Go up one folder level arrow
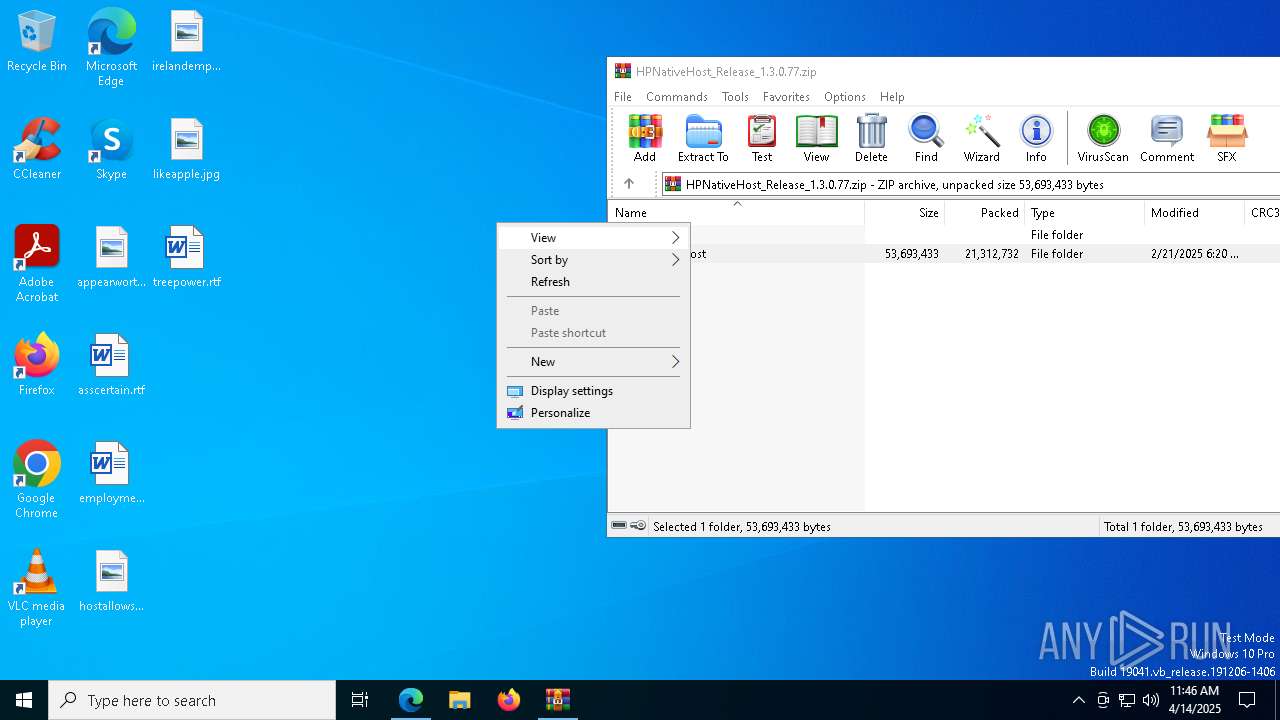Image resolution: width=1280 pixels, height=720 pixels. click(x=629, y=184)
